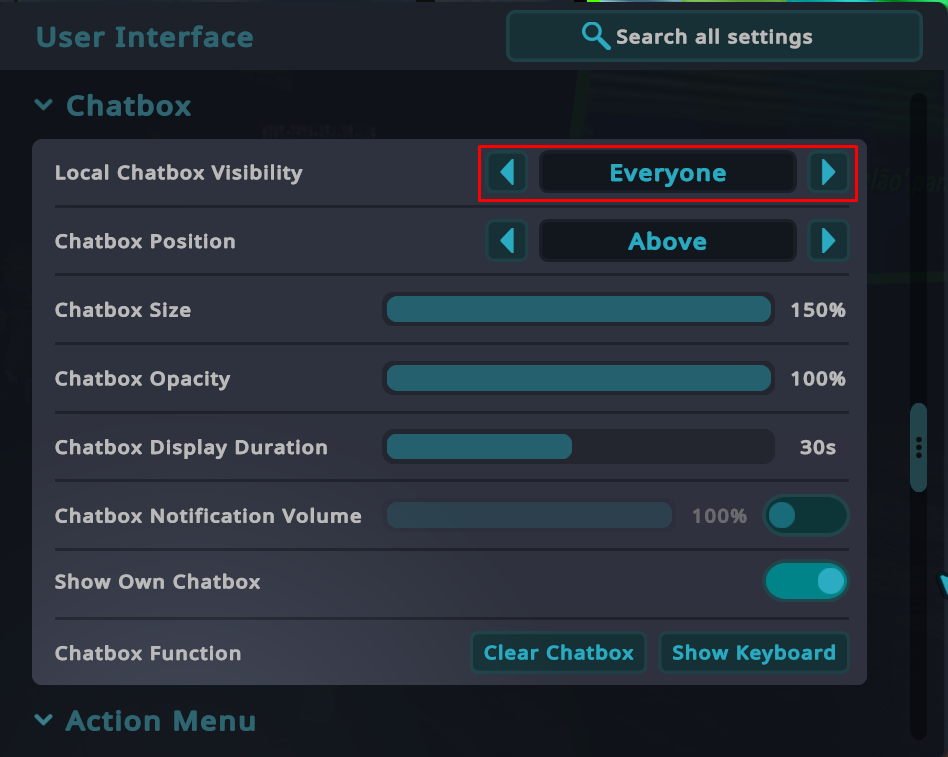Click right arrow for Chatbox Position
Screen dimensions: 948x757
click(828, 241)
